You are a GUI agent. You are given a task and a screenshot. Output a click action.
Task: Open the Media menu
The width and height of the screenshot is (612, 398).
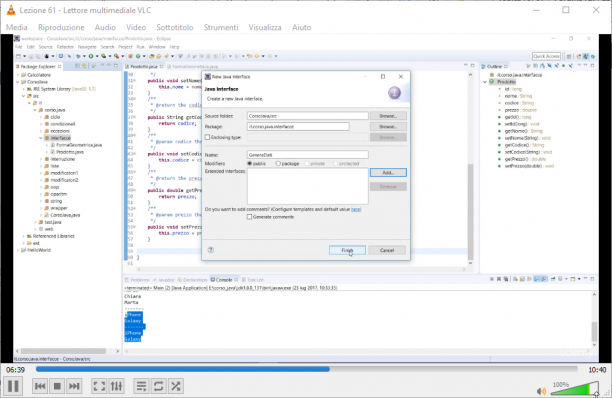(x=16, y=27)
